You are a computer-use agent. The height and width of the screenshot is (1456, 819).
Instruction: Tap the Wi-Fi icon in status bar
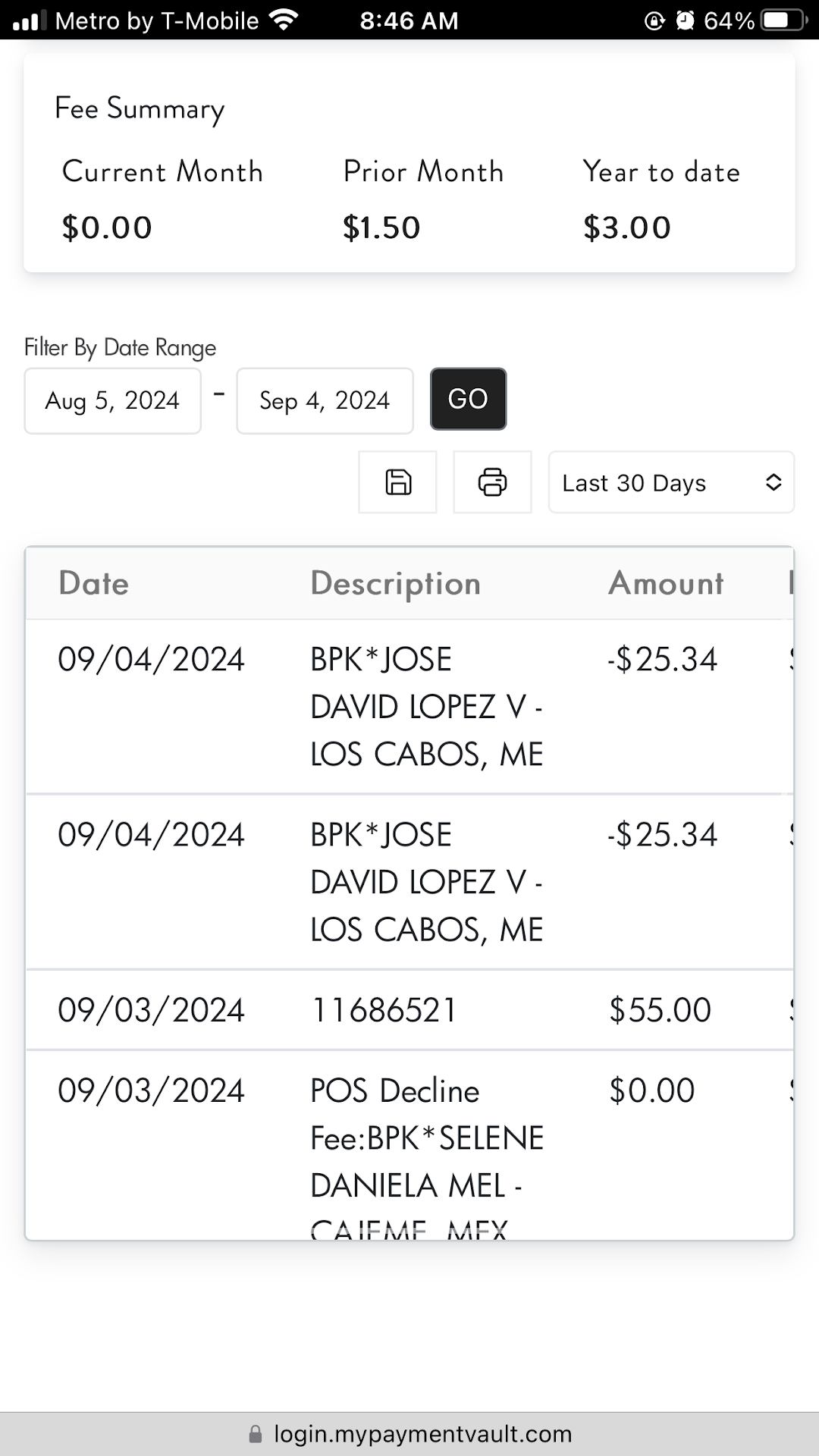[284, 20]
